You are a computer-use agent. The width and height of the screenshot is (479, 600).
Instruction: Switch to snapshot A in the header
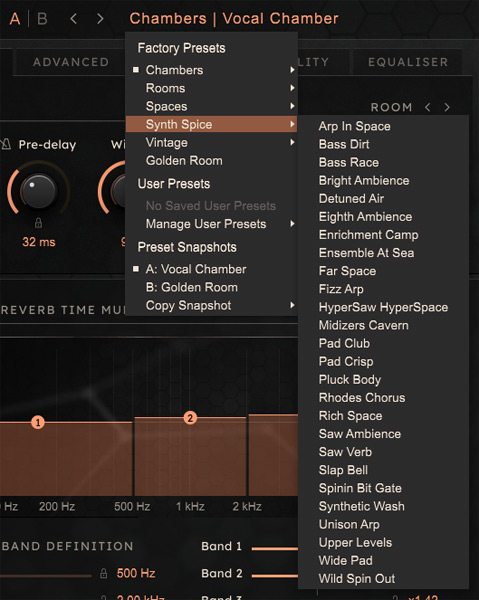[15, 18]
